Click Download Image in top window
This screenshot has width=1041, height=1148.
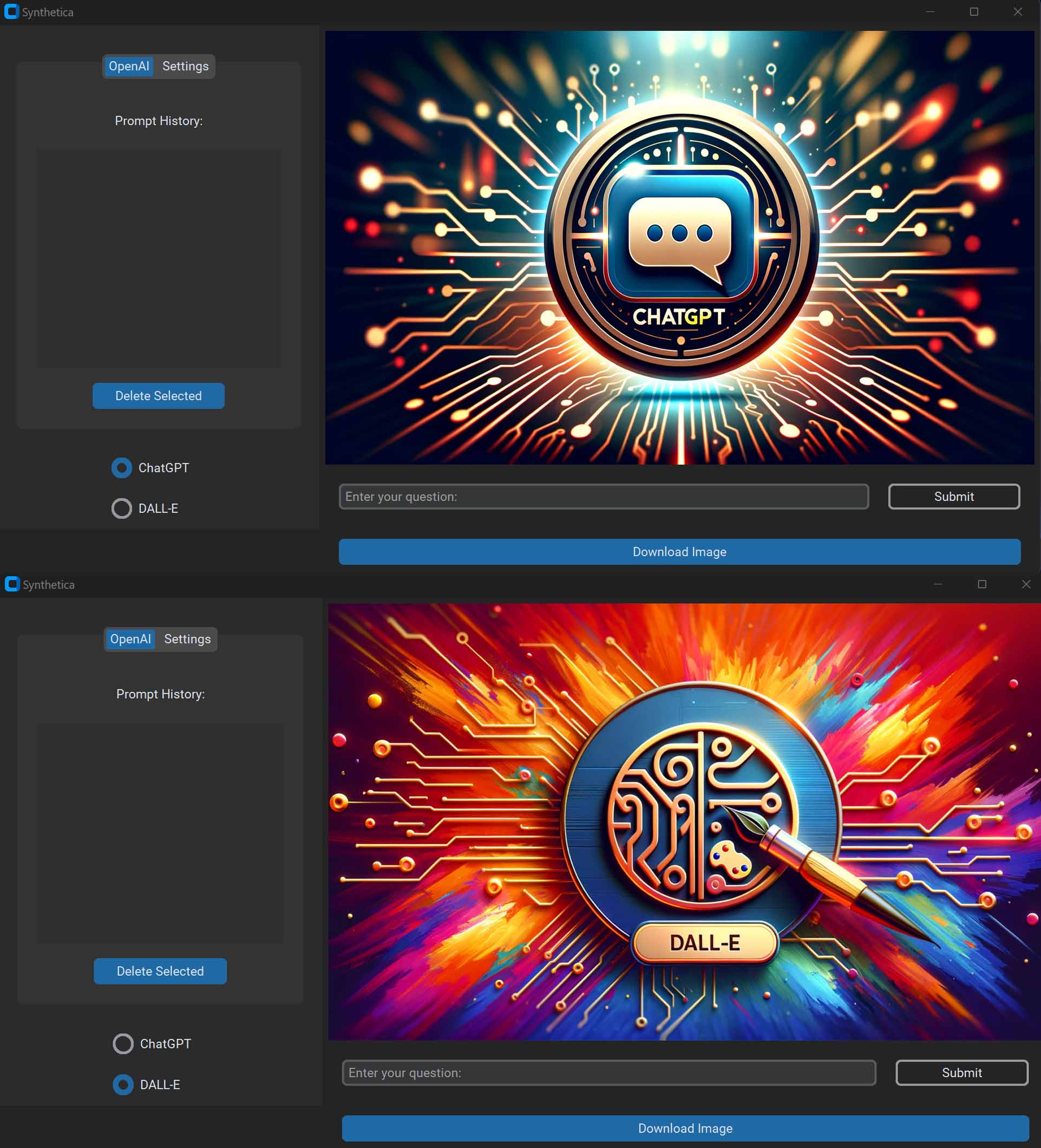679,552
